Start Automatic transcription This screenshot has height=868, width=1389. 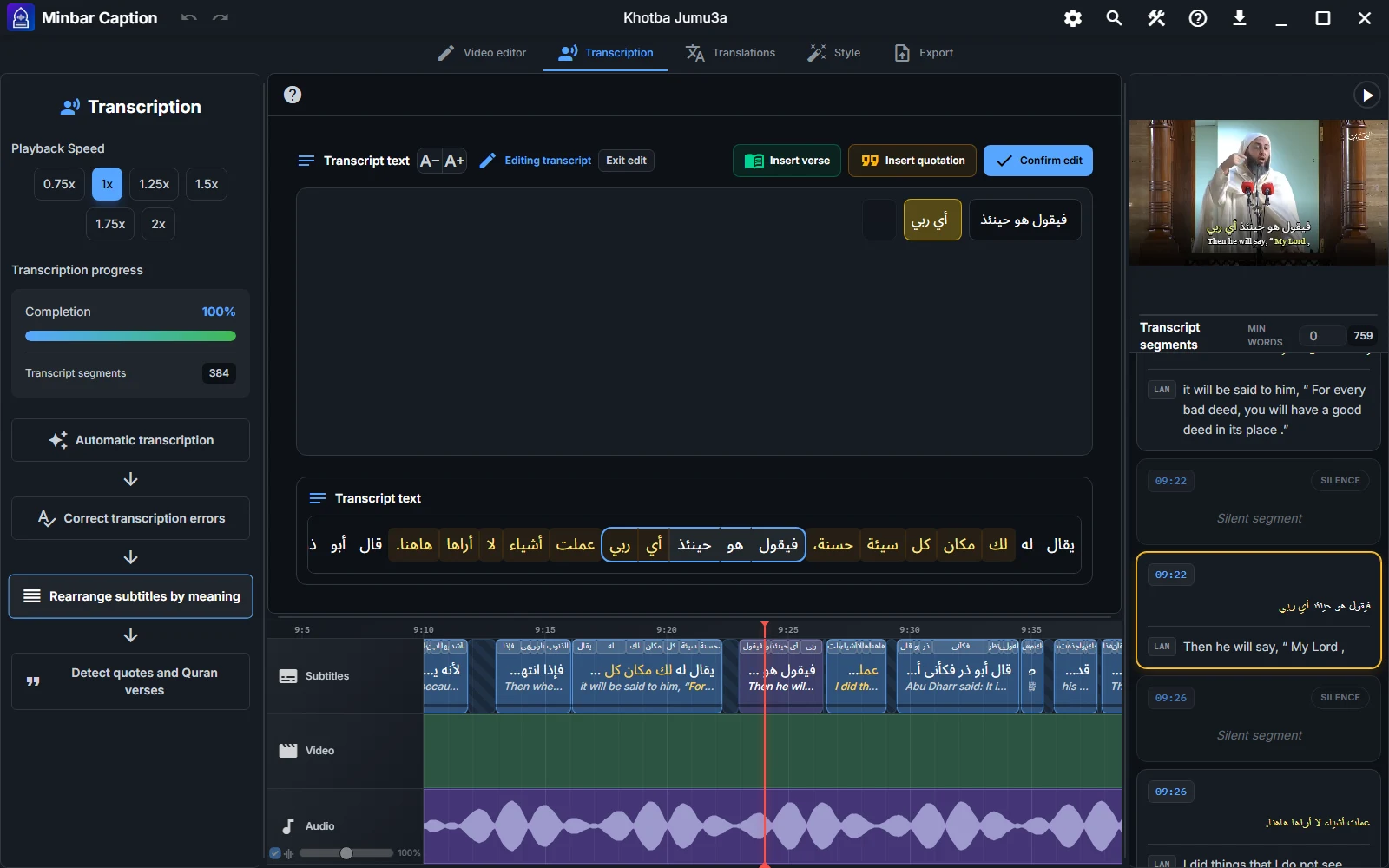tap(130, 440)
